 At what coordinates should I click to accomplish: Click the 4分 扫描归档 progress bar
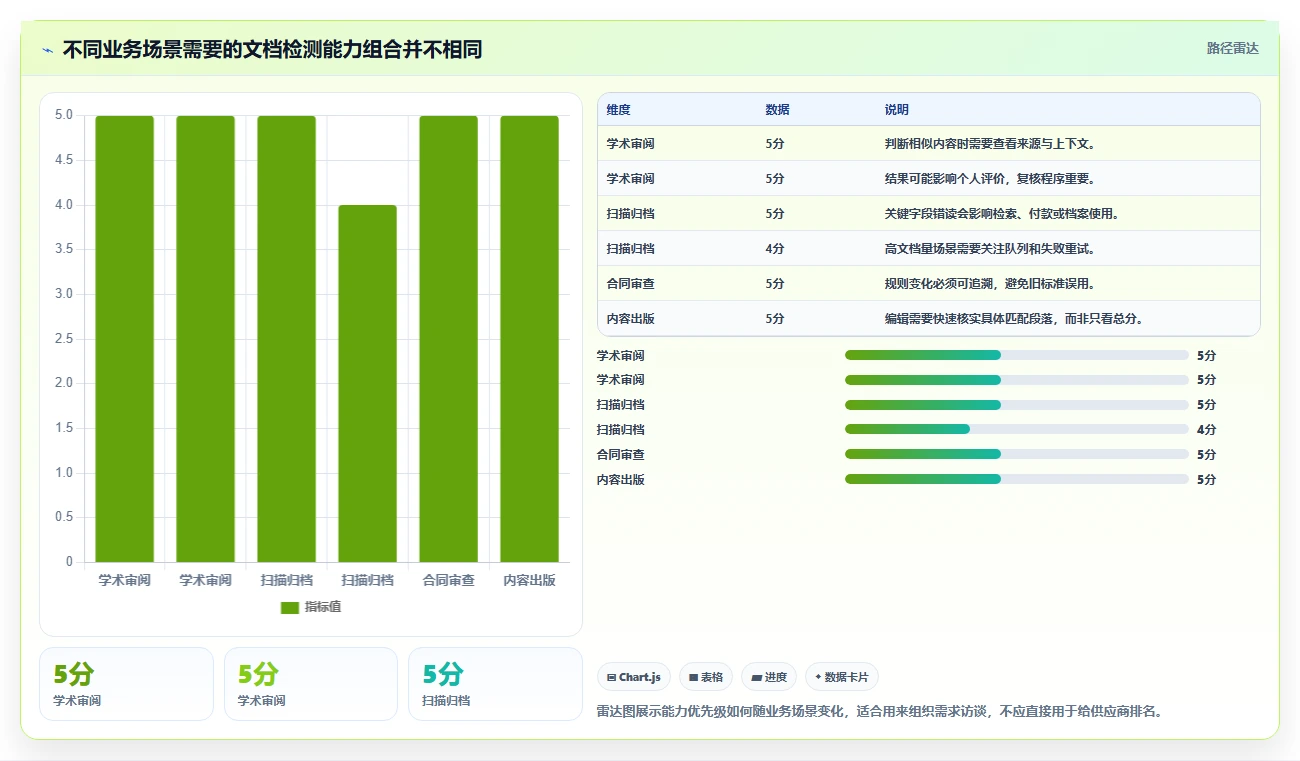tap(1016, 429)
